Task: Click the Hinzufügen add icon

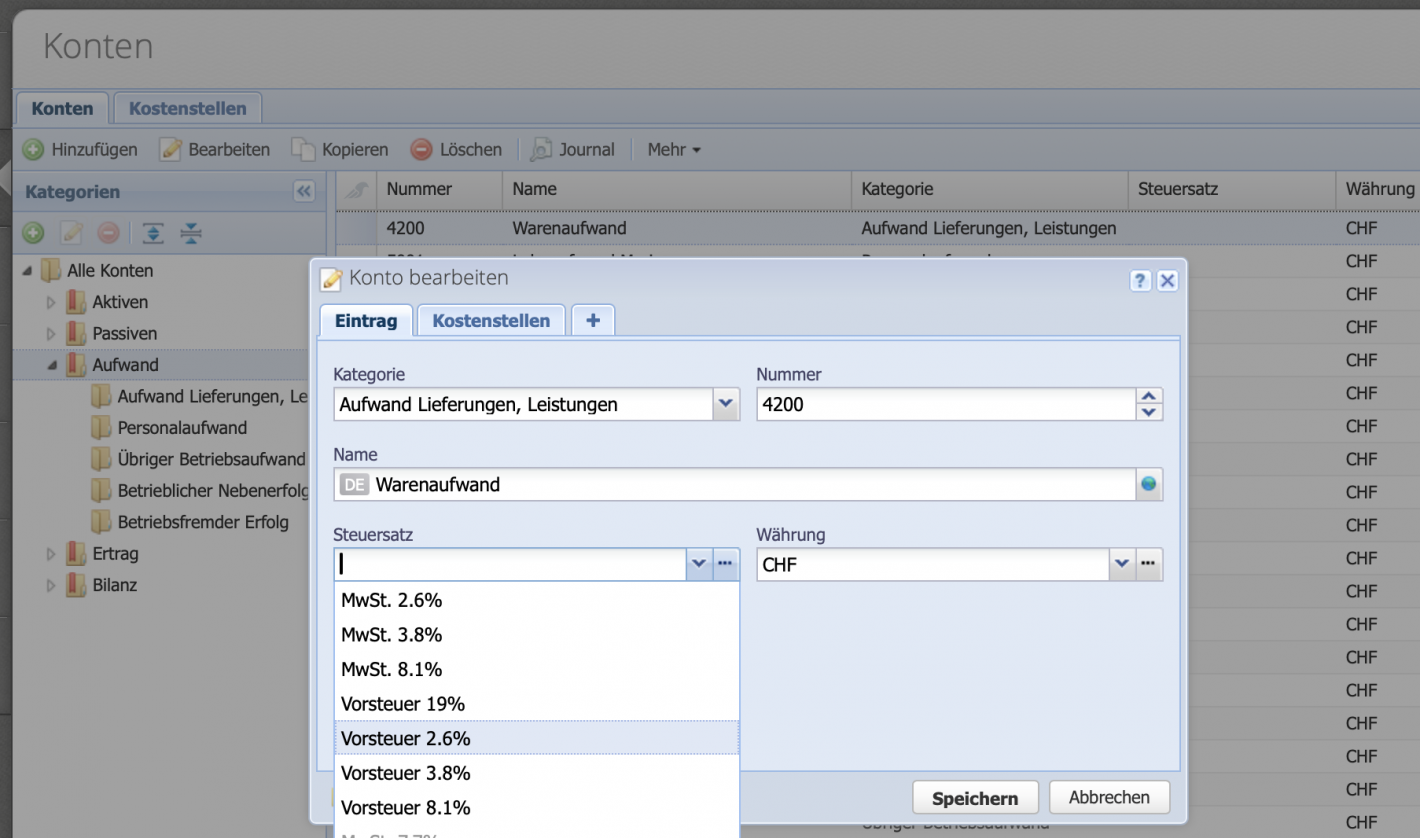Action: pyautogui.click(x=31, y=149)
